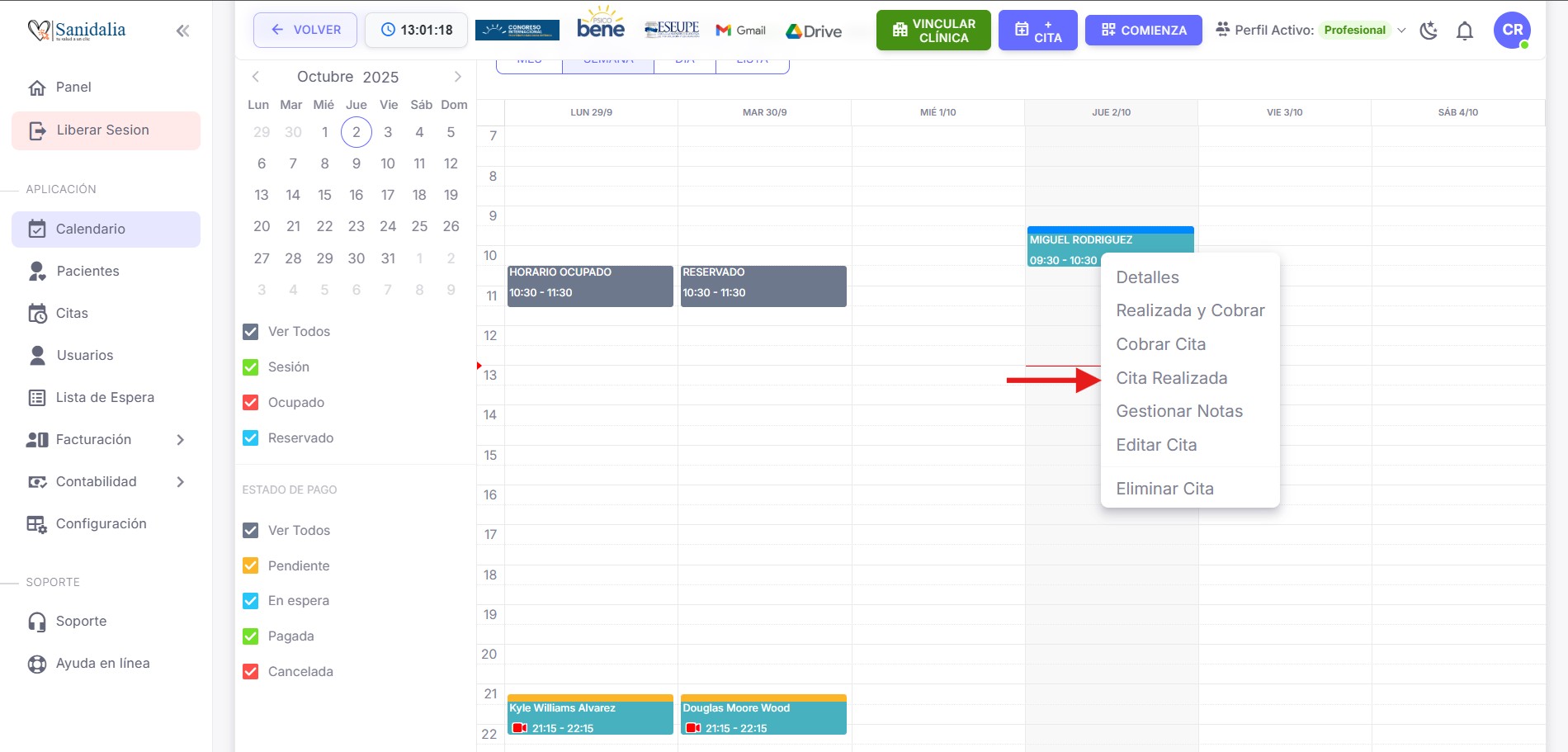
Task: Select October 16 in the mini calendar
Action: pos(356,195)
